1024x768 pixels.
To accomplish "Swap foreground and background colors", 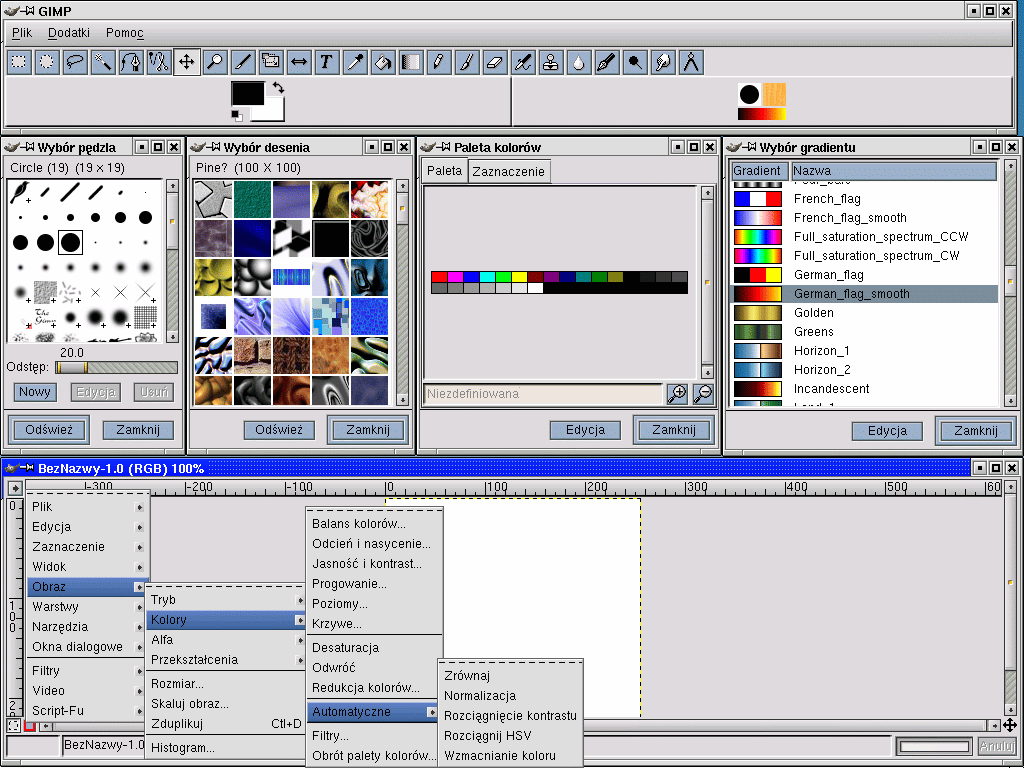I will [x=278, y=87].
